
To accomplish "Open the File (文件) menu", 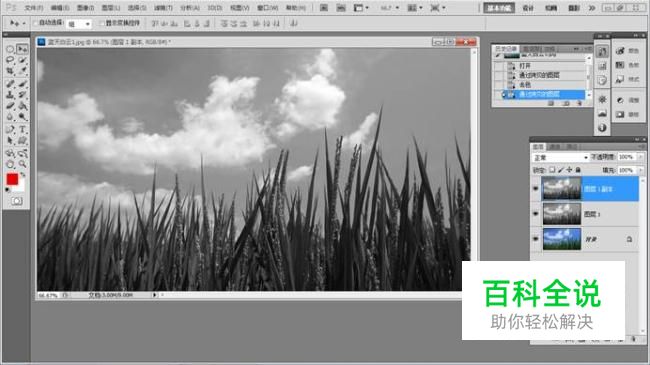I will (x=34, y=8).
